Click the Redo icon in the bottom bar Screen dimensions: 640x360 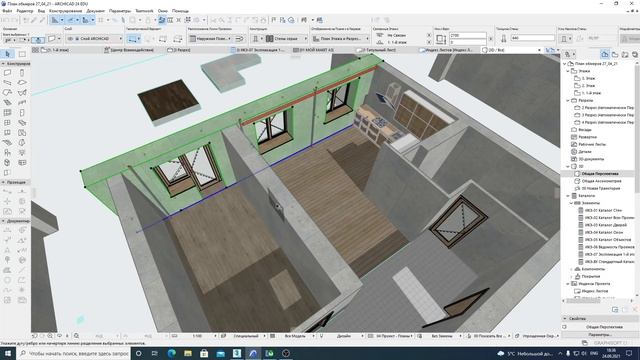tap(42, 336)
